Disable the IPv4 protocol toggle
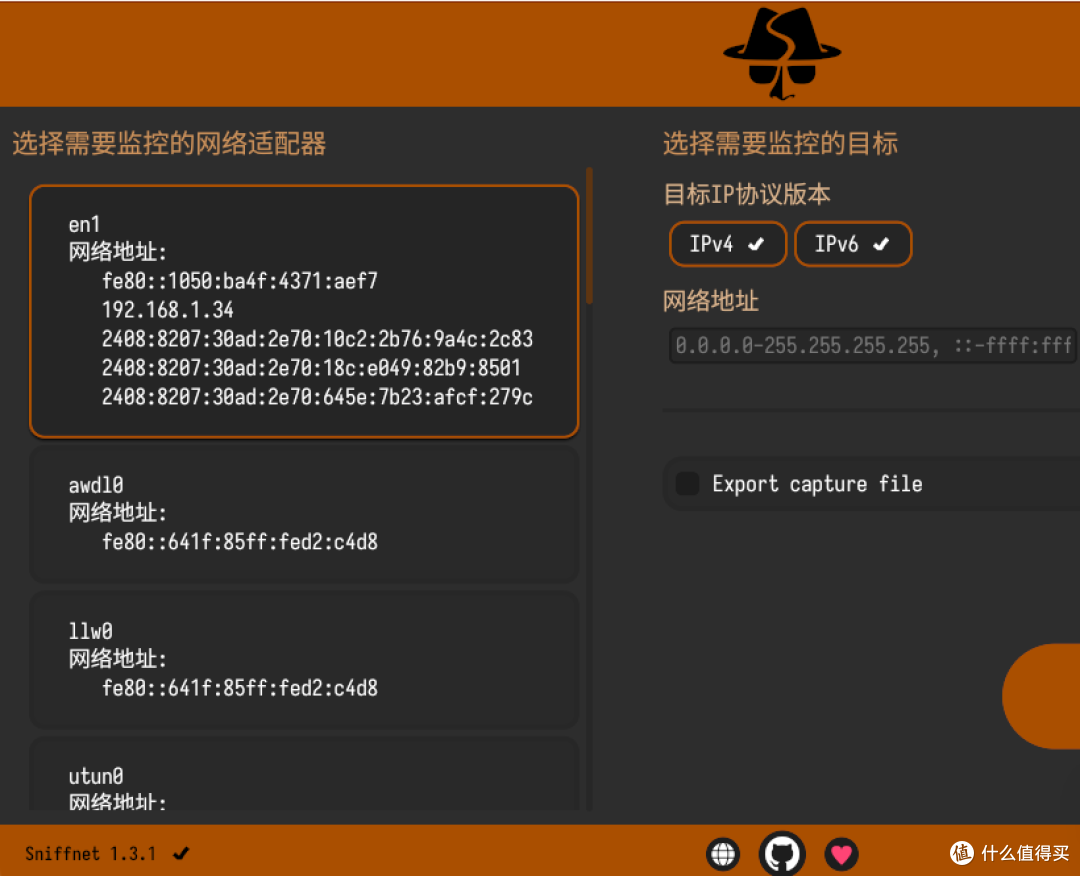The width and height of the screenshot is (1080, 876). pos(727,243)
